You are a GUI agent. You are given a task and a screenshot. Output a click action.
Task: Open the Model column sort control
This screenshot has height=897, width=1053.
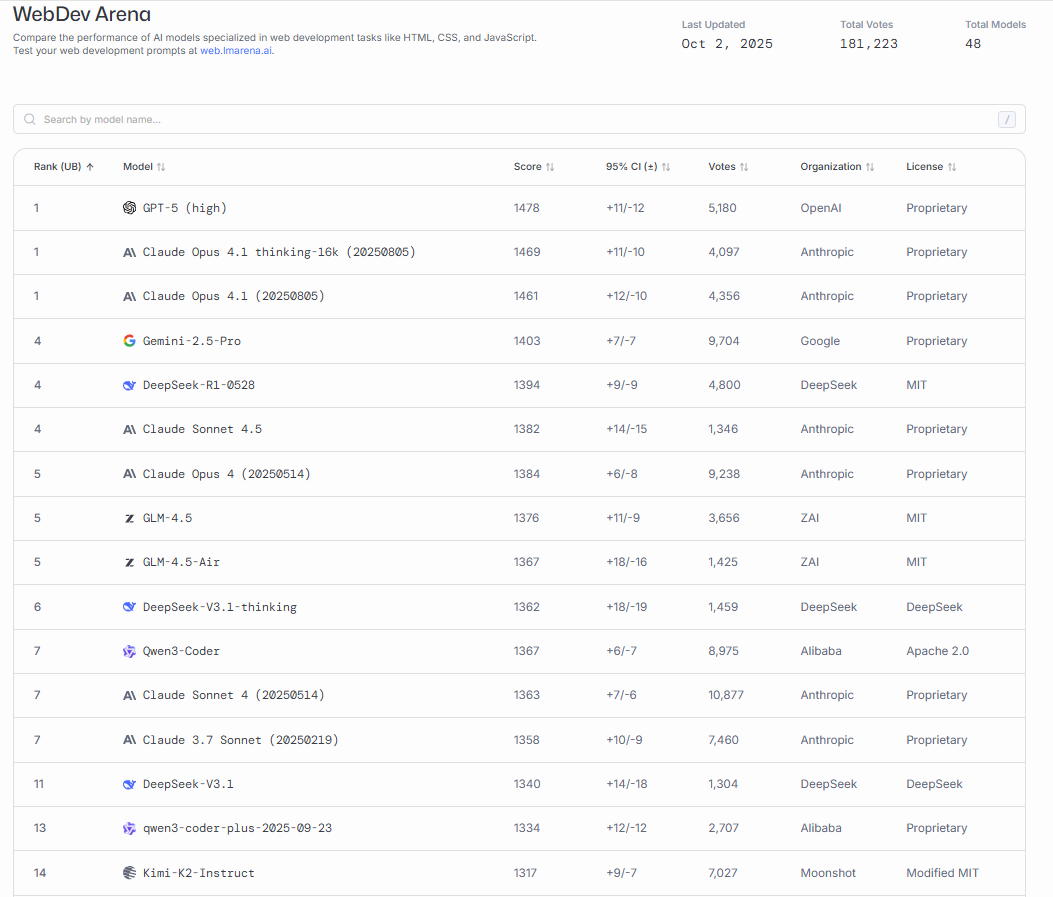[161, 166]
